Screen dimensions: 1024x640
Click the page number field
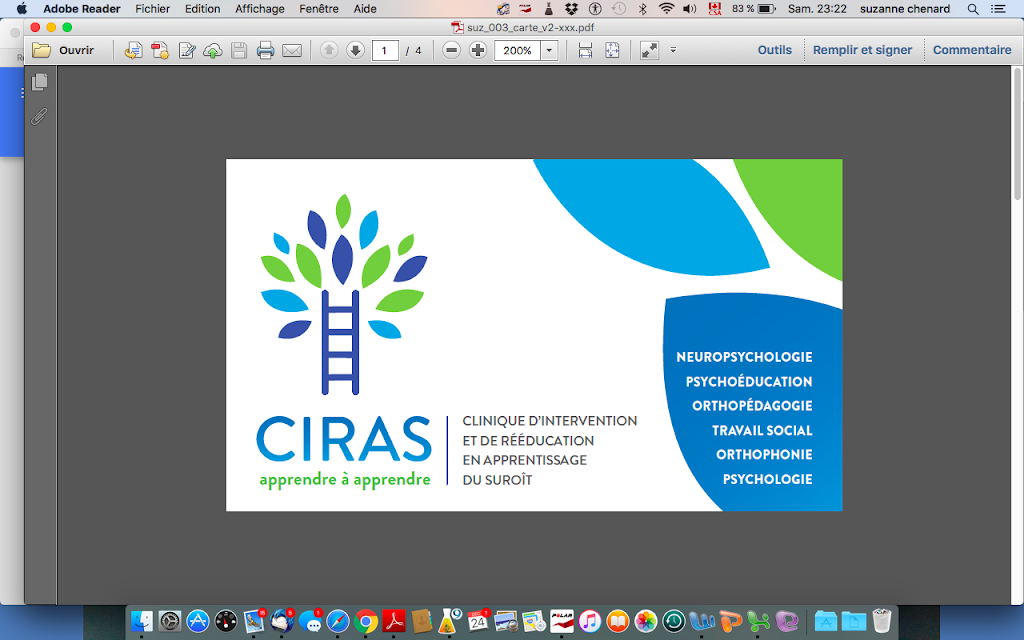coord(385,50)
